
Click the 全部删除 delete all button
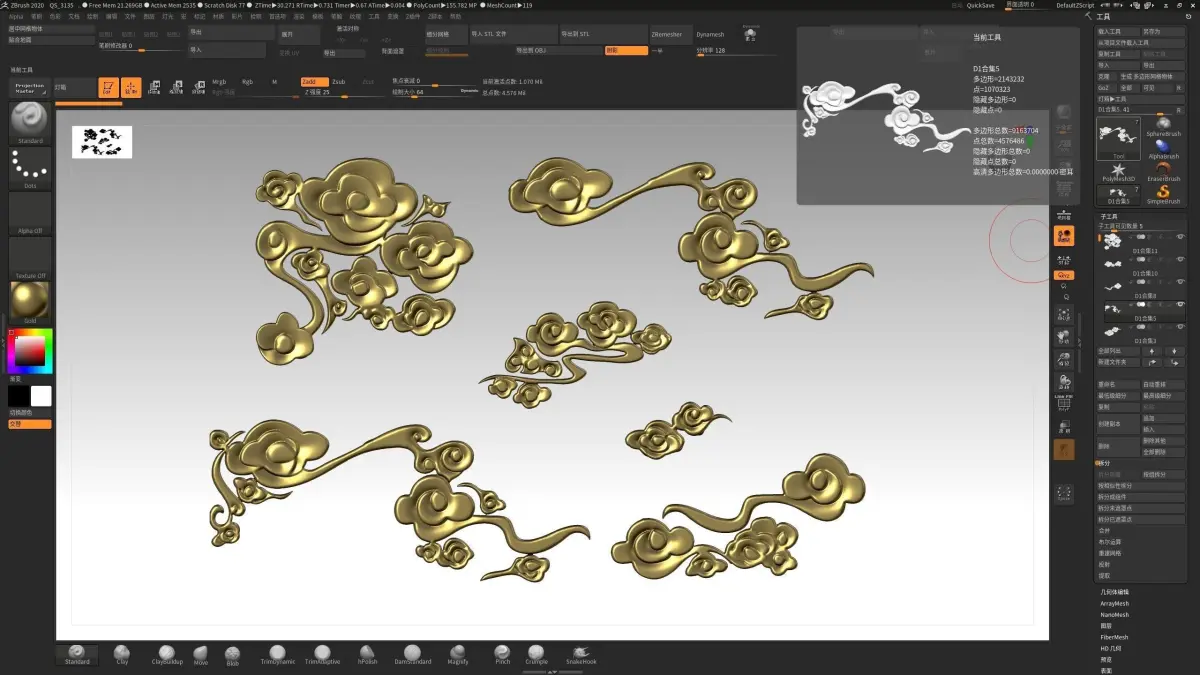coord(1163,452)
